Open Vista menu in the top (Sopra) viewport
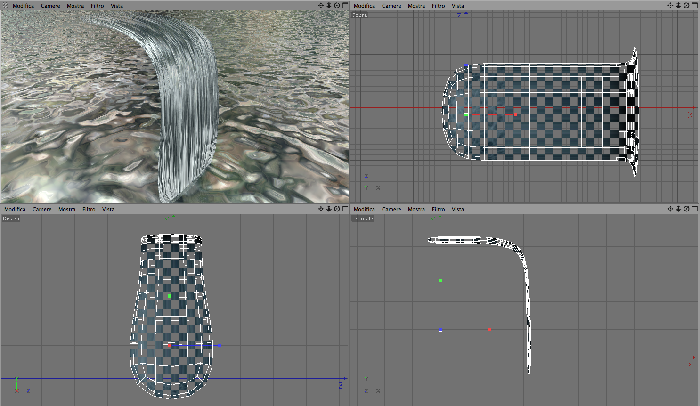The width and height of the screenshot is (700, 406). [x=458, y=6]
